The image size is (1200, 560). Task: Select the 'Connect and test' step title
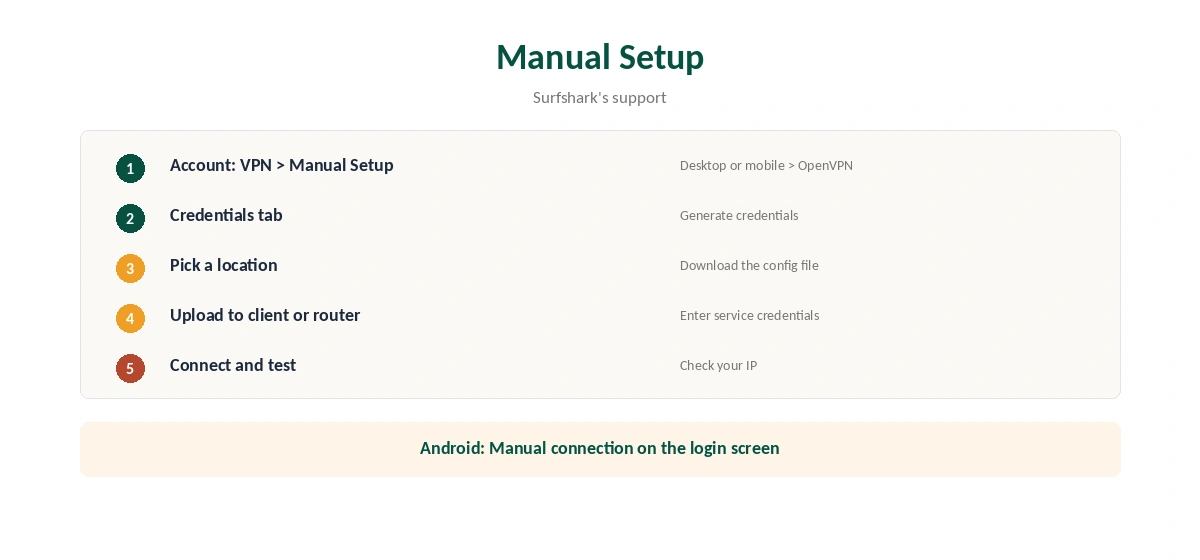tap(233, 365)
